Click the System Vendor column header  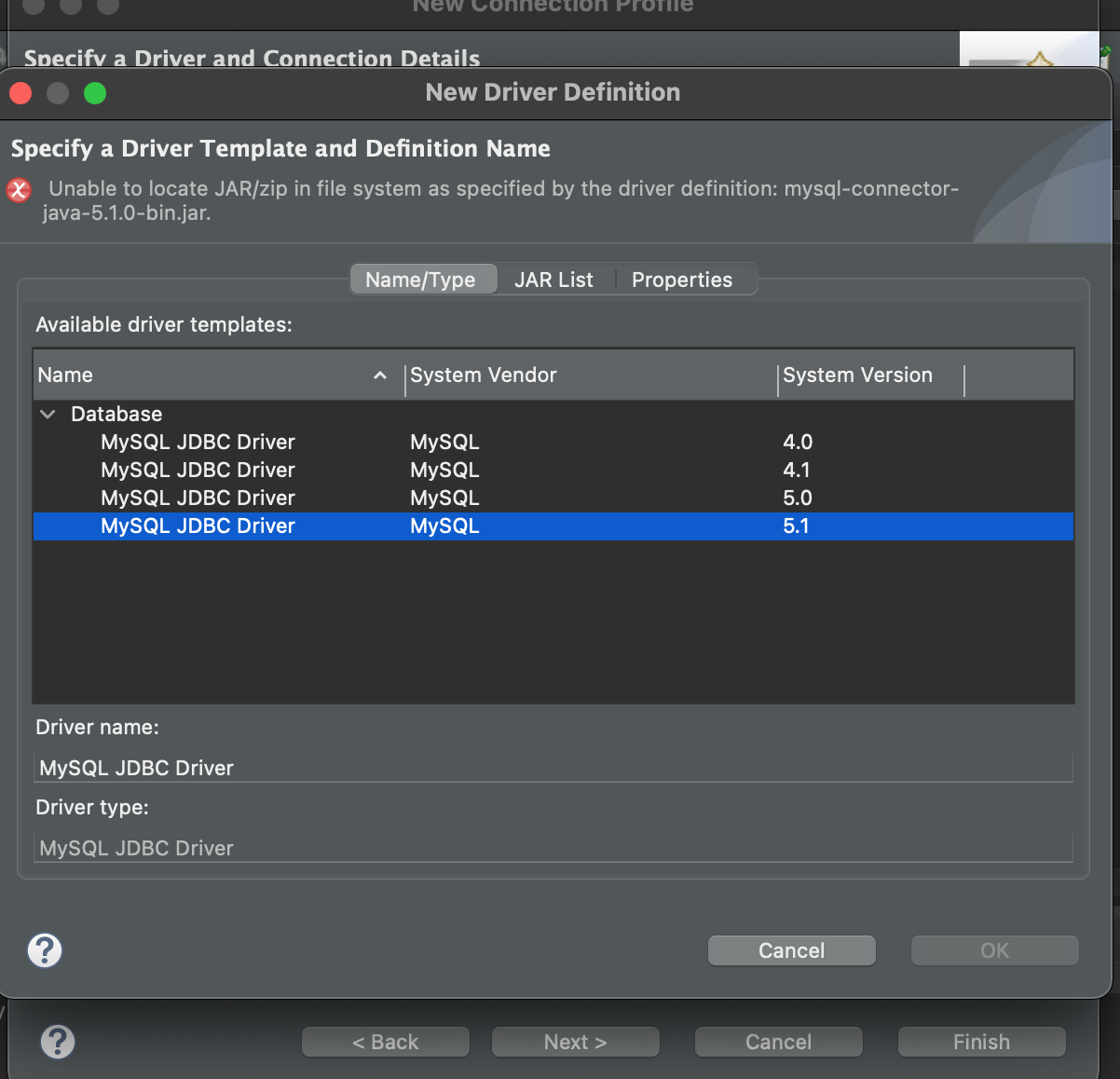(592, 376)
